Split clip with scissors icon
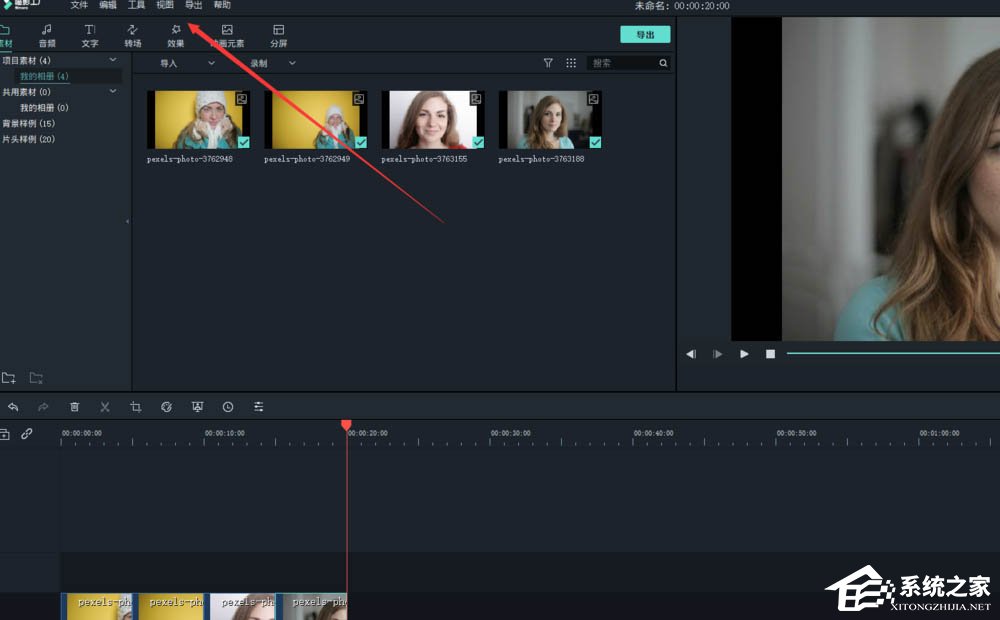Image resolution: width=1000 pixels, height=620 pixels. coord(105,407)
